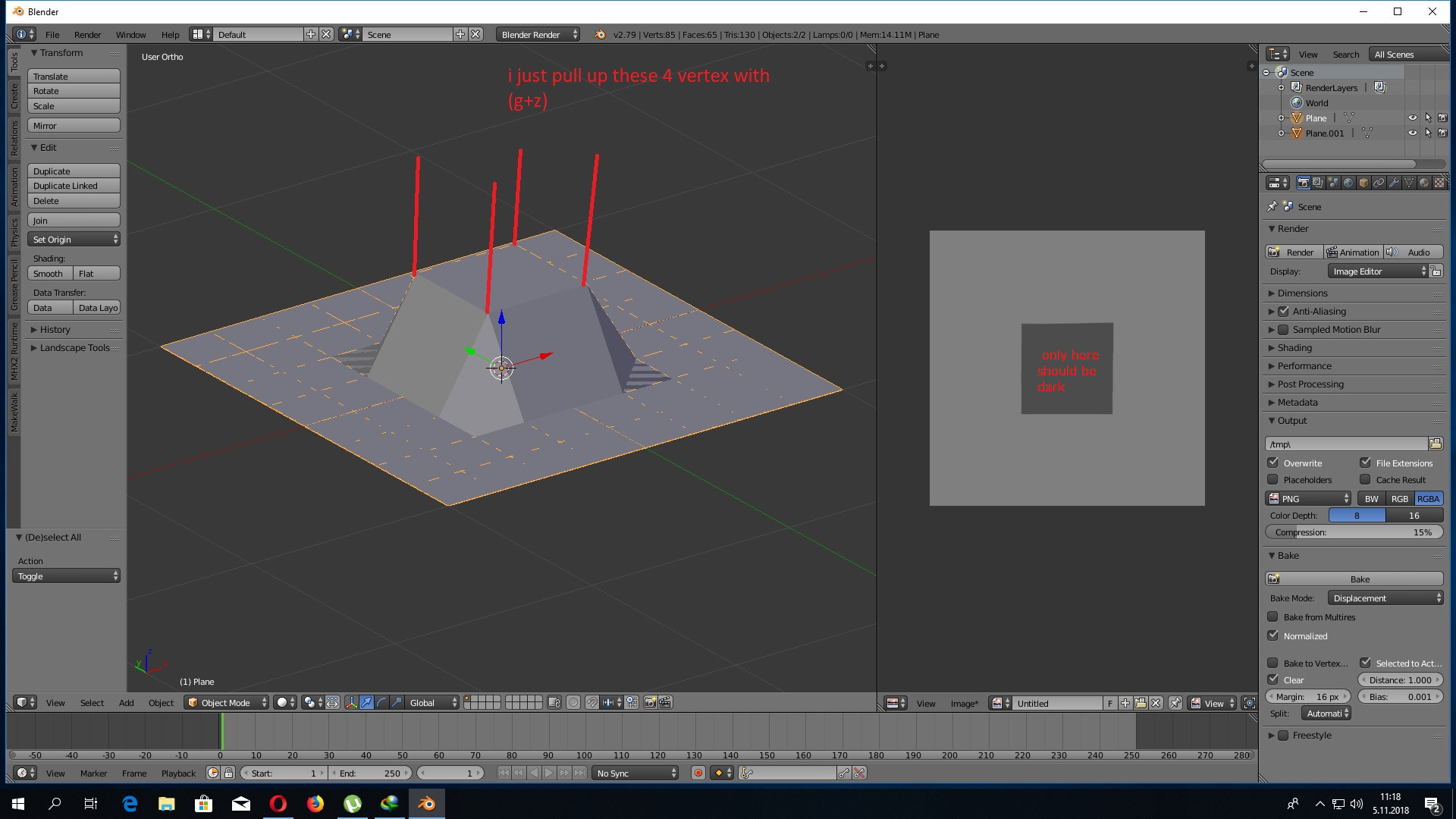Screen dimensions: 1456x819
Task: Click the Smooth shading button
Action: (x=49, y=274)
